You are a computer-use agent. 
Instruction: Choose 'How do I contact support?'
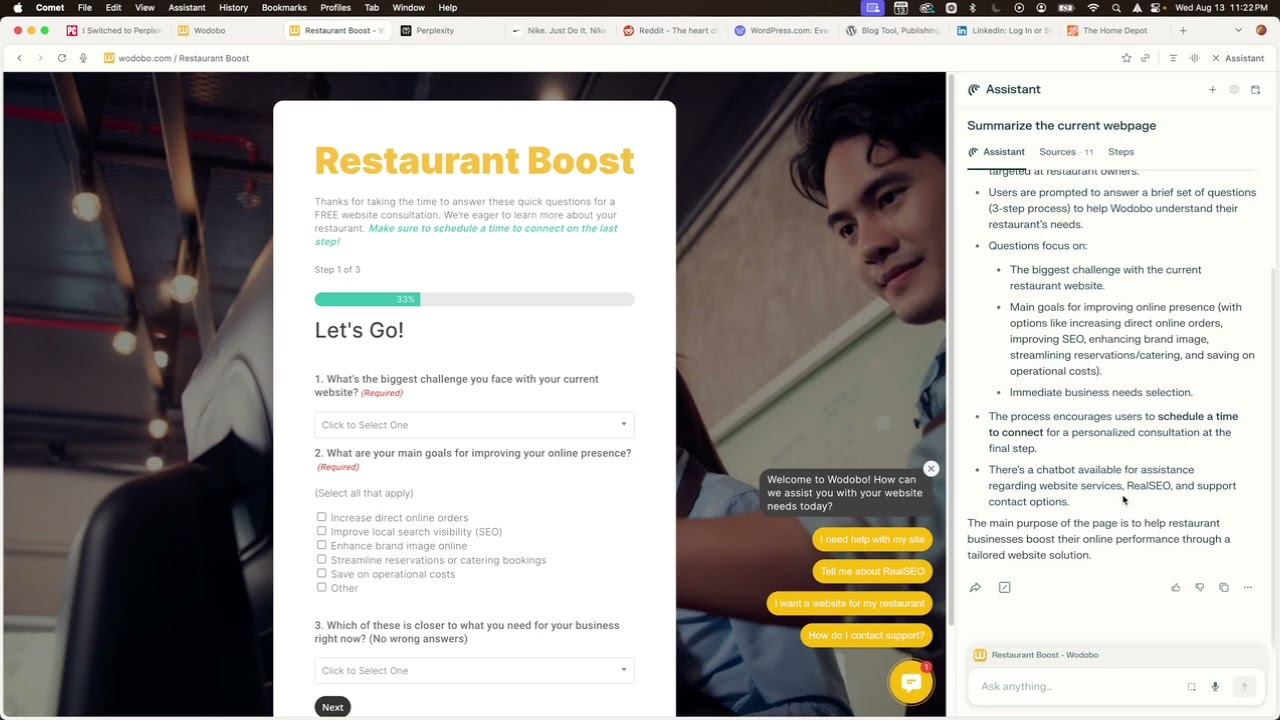[x=866, y=635]
